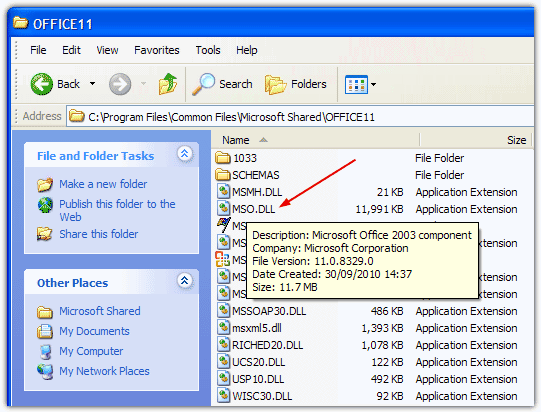Image resolution: width=541 pixels, height=412 pixels.
Task: Select the USP10.DLL file icon
Action: pos(224,378)
